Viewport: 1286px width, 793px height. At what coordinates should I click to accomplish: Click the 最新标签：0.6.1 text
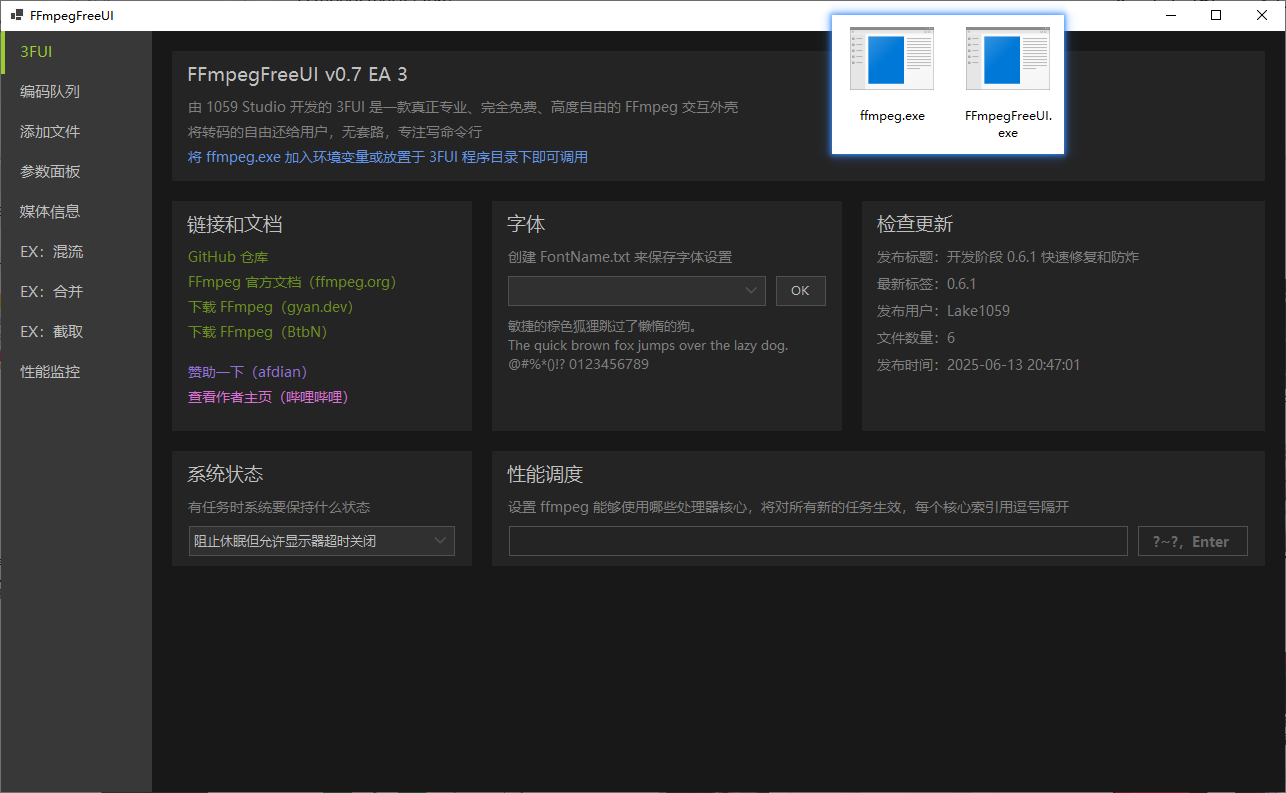coord(927,284)
